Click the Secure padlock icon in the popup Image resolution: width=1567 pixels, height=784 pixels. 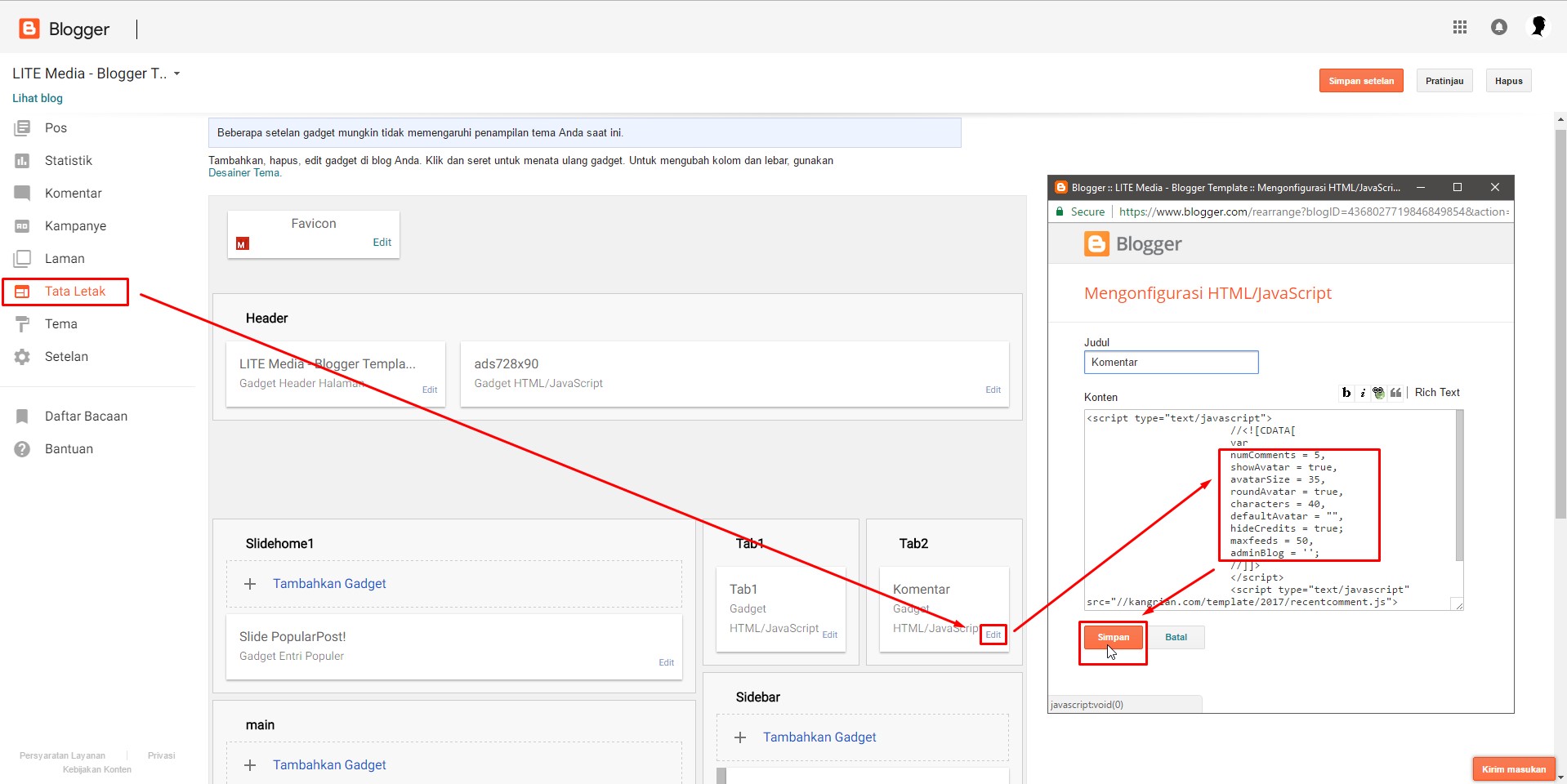[1060, 212]
